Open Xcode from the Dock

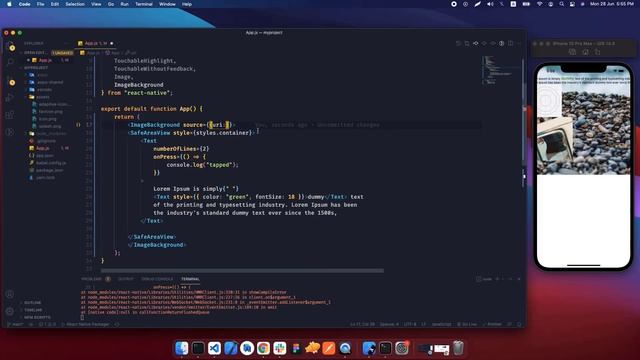click(x=231, y=348)
